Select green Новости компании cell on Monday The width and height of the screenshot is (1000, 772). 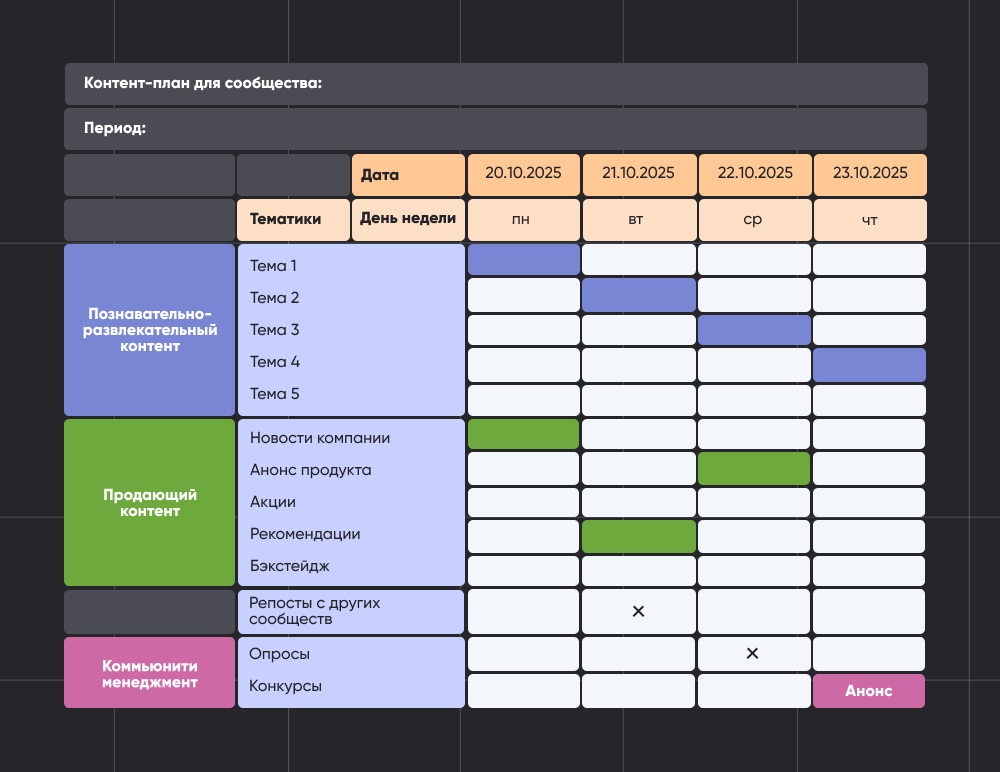[x=523, y=434]
